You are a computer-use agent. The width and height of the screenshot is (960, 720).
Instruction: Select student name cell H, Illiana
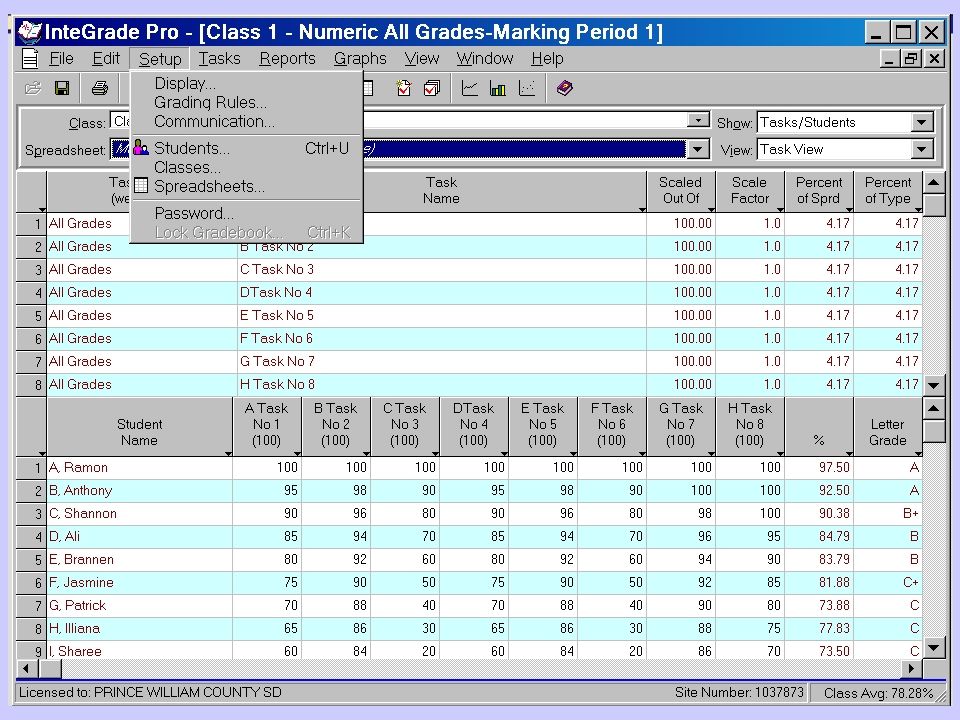click(x=140, y=629)
